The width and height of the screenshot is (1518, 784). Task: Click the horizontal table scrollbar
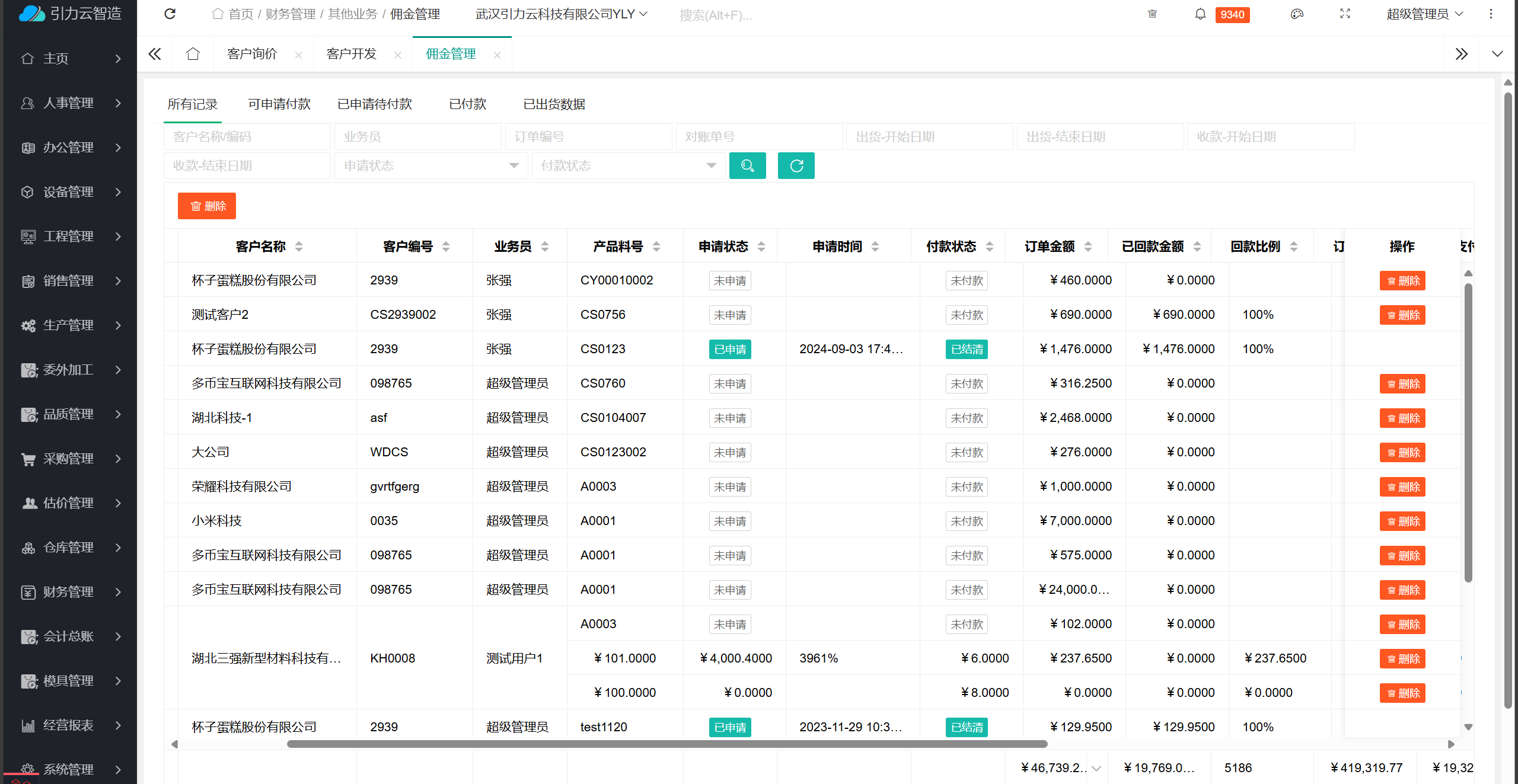pyautogui.click(x=666, y=744)
